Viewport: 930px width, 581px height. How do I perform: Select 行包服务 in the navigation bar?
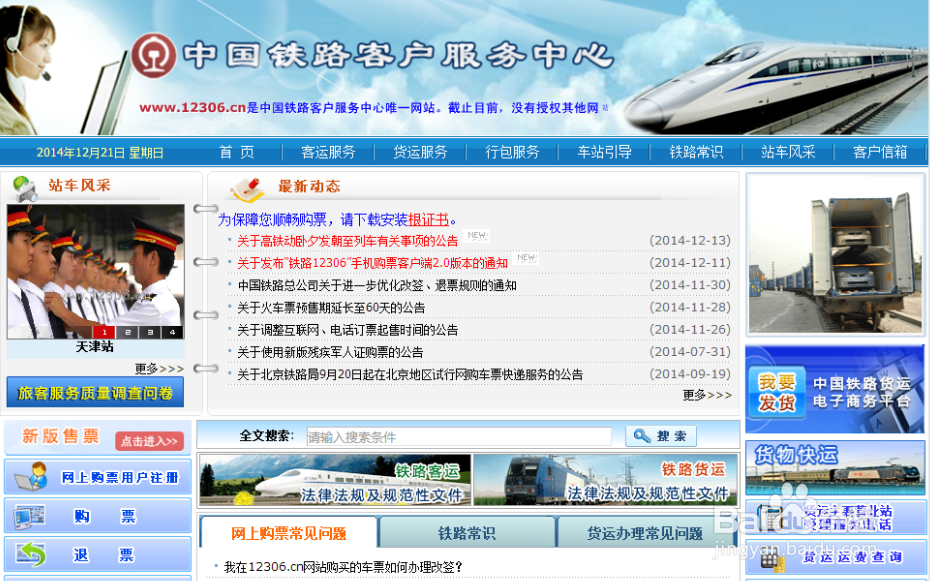point(512,152)
